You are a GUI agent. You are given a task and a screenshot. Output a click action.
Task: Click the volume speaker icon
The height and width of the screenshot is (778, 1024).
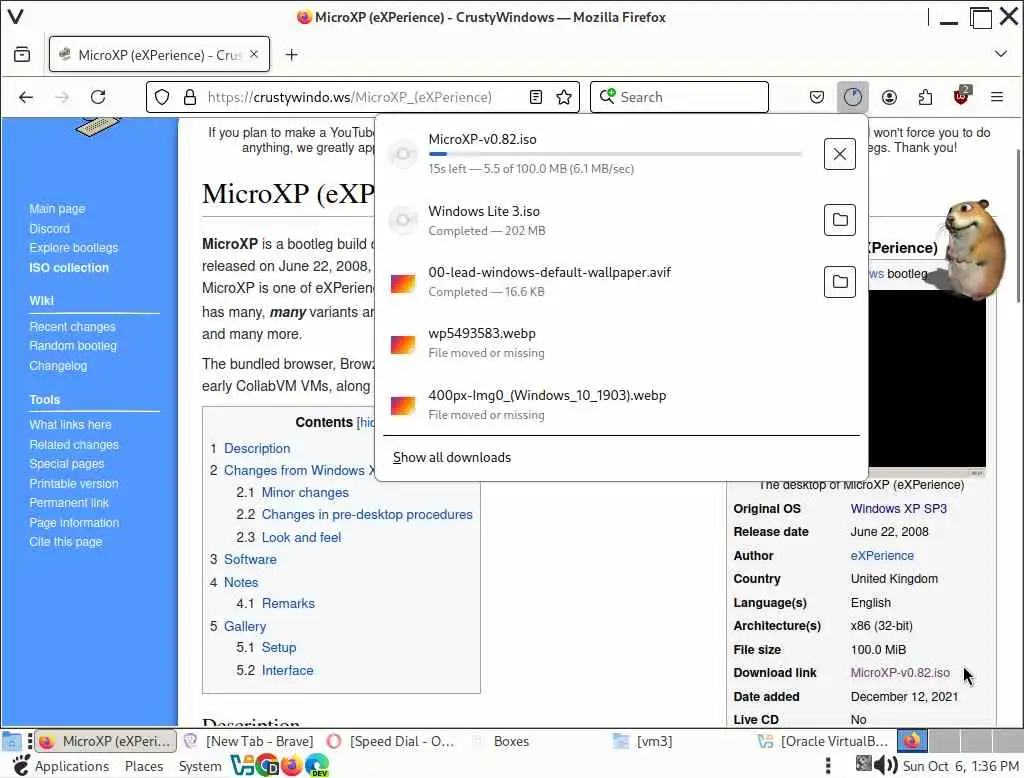tap(886, 765)
